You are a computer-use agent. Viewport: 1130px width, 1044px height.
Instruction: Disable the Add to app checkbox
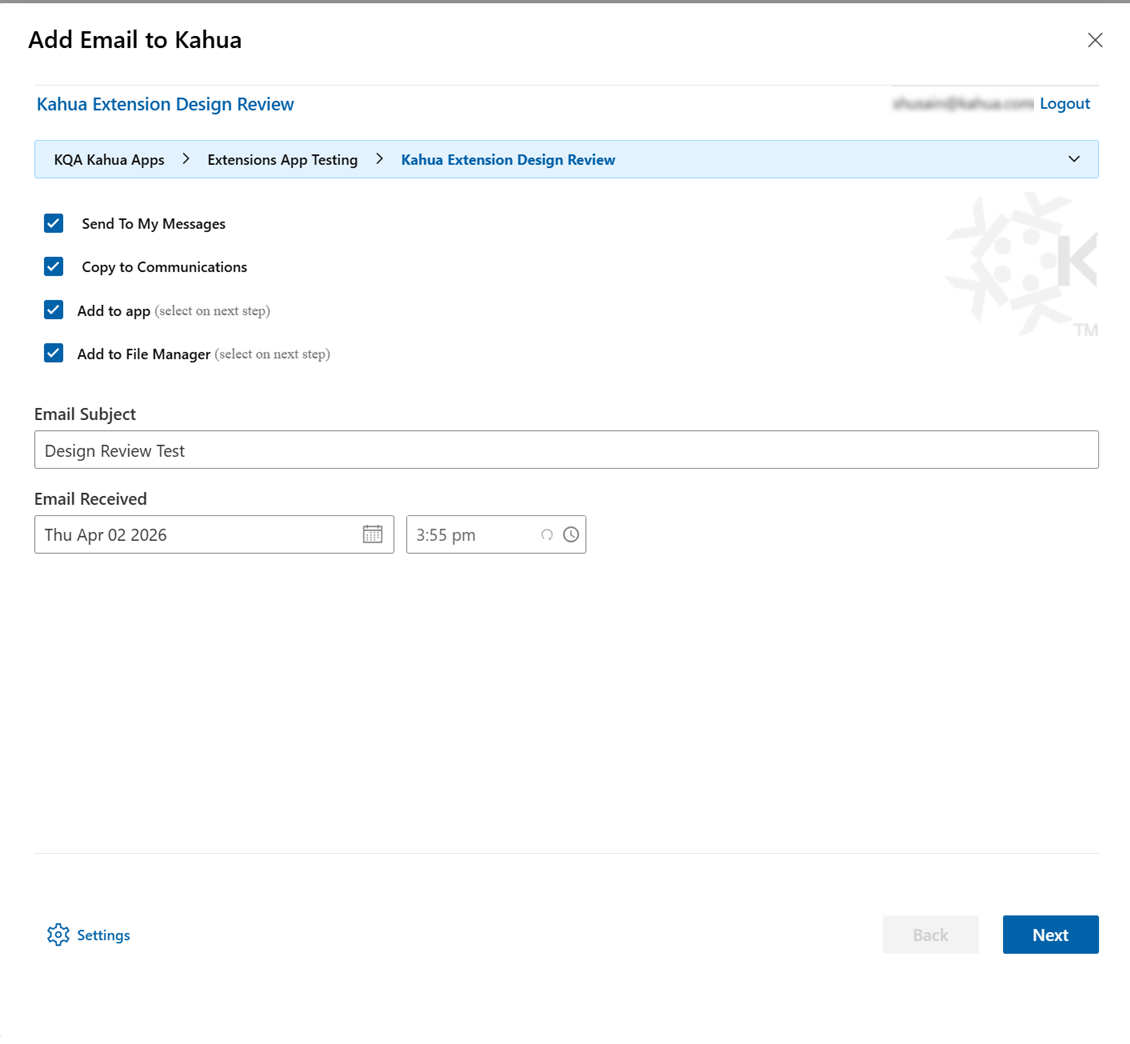coord(54,310)
